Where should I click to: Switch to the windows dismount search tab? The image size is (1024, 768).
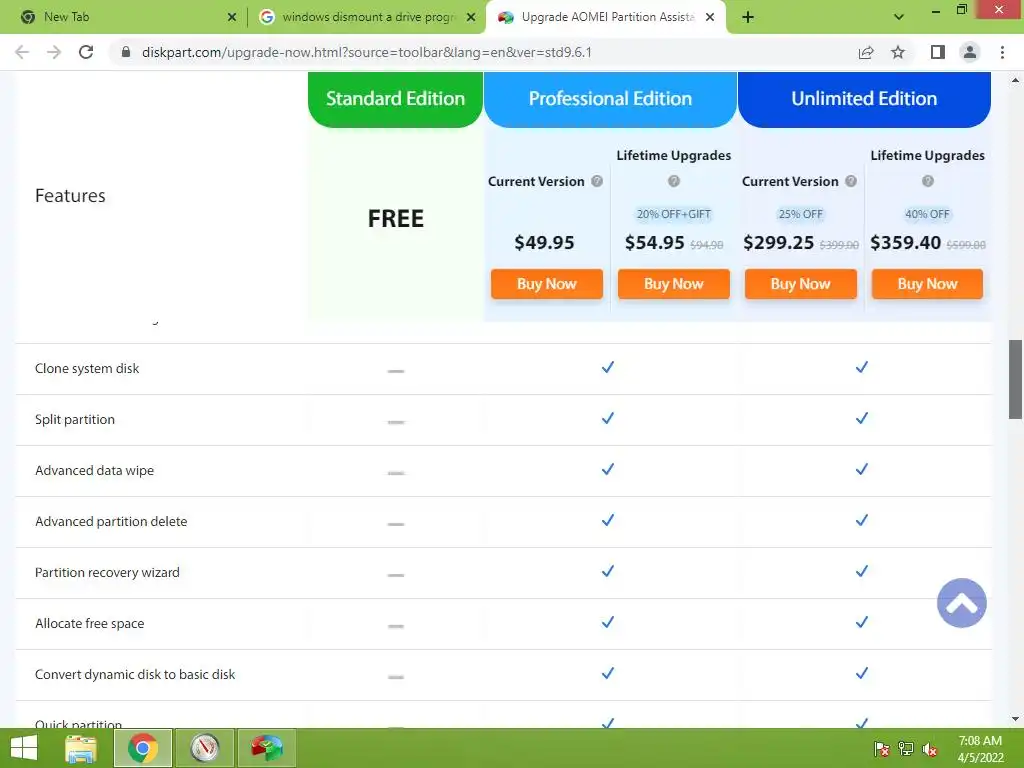pos(368,17)
